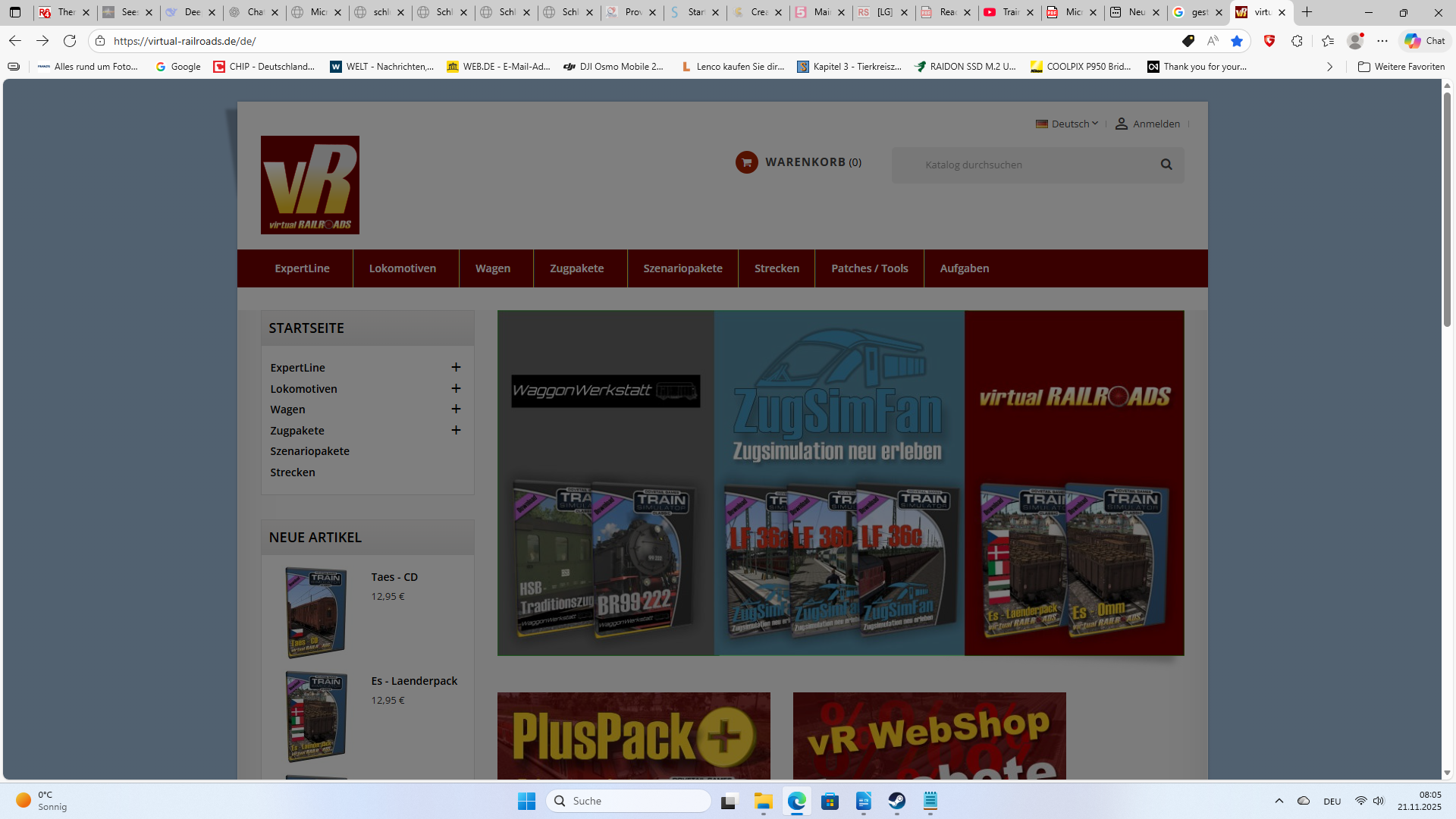The height and width of the screenshot is (819, 1456).
Task: Open Steam from the taskbar
Action: click(x=897, y=801)
